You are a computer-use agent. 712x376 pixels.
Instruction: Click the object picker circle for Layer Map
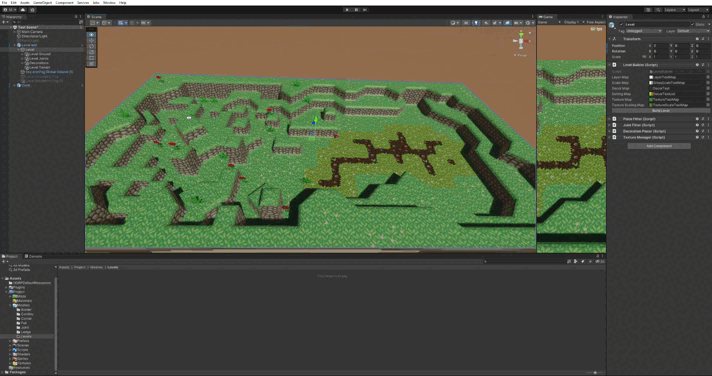(x=707, y=77)
